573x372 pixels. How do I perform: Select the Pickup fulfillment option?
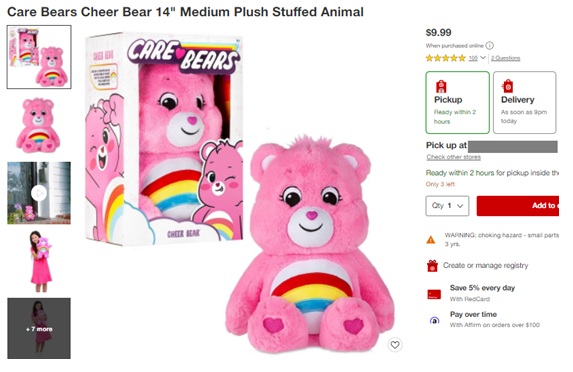coord(458,103)
